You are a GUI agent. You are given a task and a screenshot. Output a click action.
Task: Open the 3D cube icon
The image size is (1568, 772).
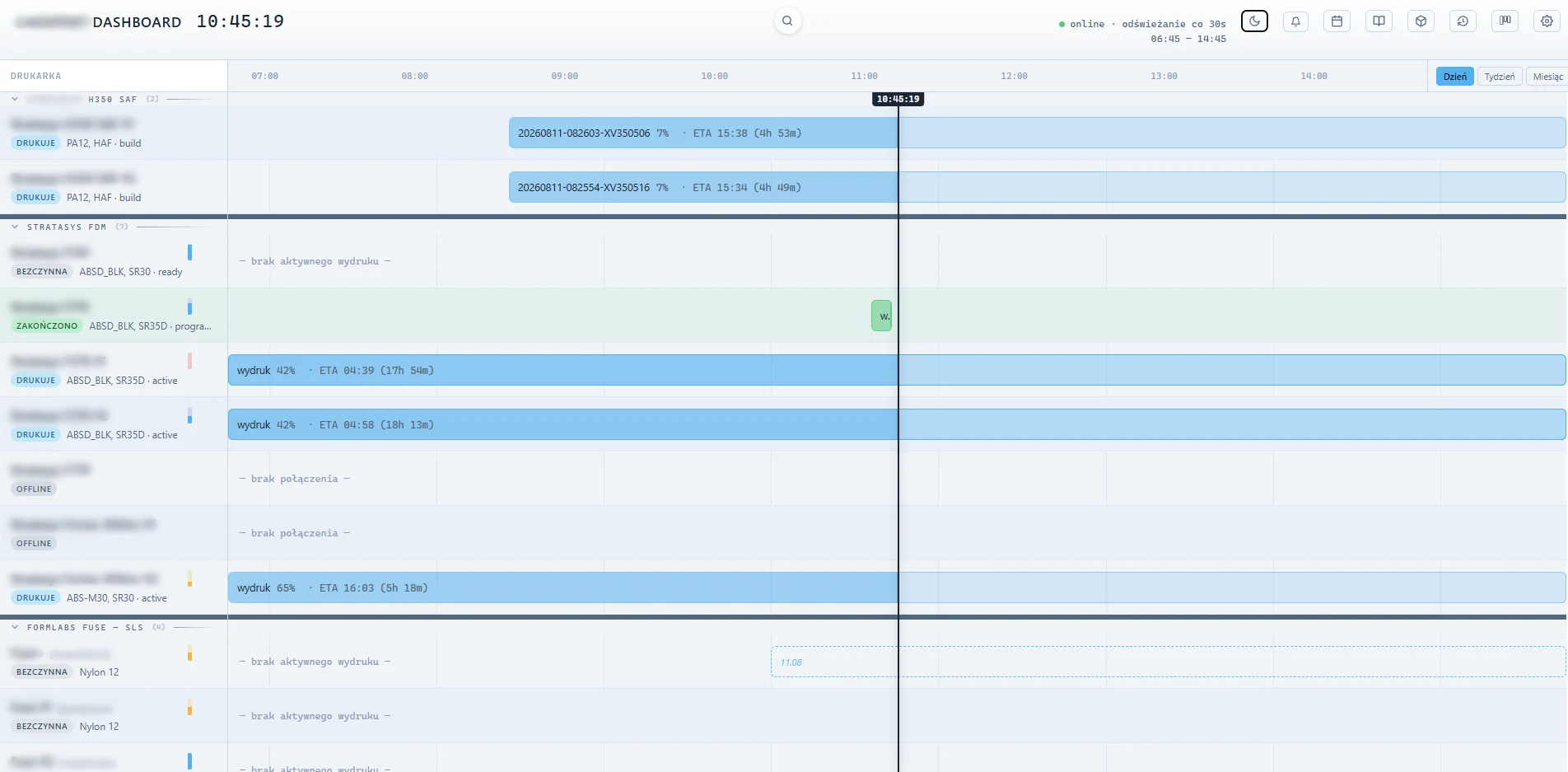tap(1421, 21)
